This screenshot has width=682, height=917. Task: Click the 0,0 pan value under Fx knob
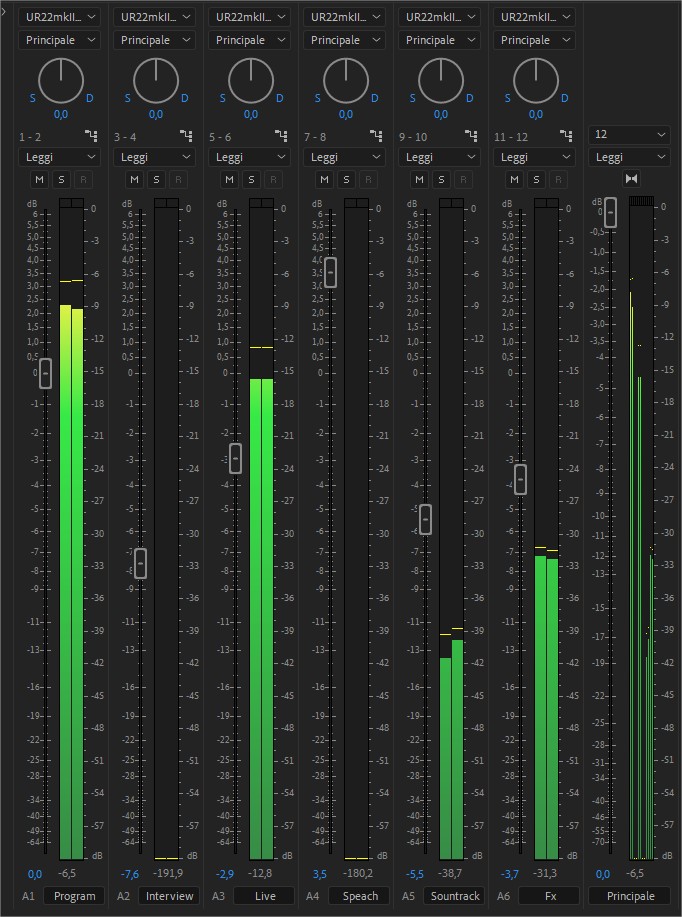[536, 114]
